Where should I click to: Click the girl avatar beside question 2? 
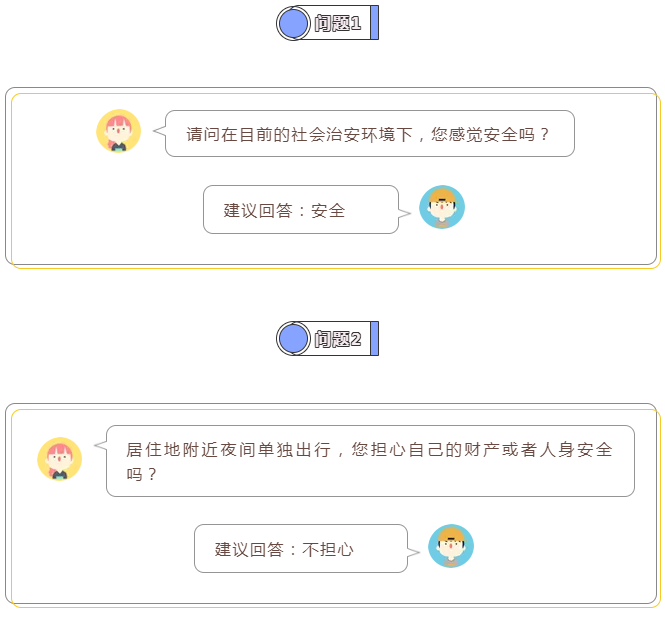click(x=59, y=459)
